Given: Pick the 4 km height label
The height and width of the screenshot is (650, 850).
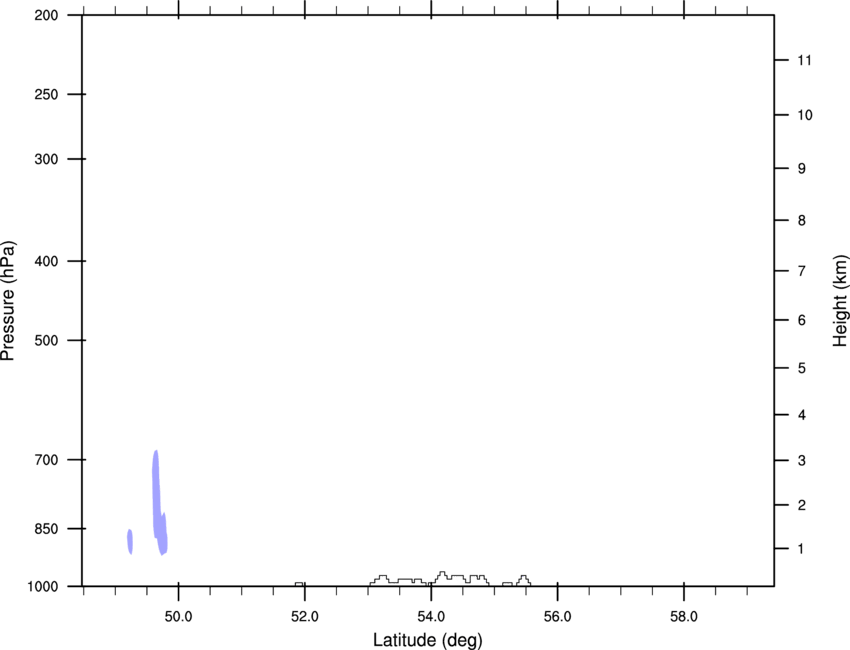Looking at the screenshot, I should [x=801, y=415].
